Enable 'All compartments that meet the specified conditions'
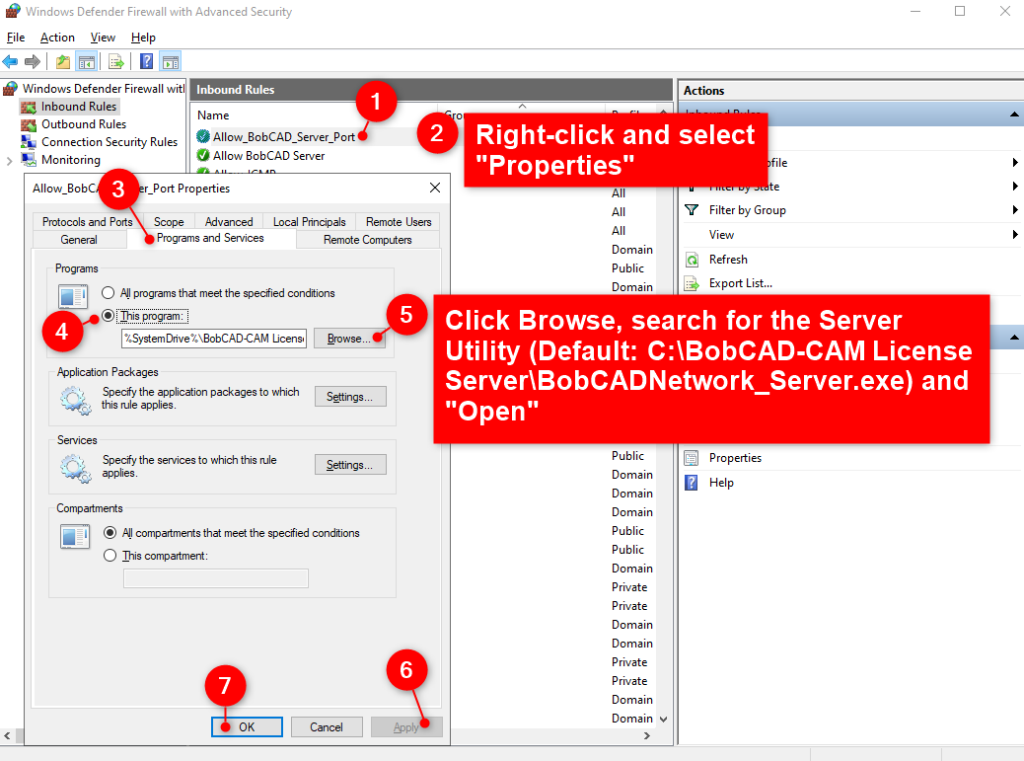 (110, 532)
